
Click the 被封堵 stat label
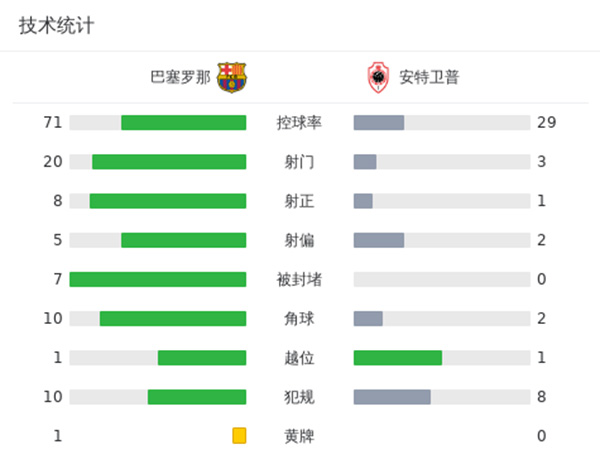click(x=299, y=279)
